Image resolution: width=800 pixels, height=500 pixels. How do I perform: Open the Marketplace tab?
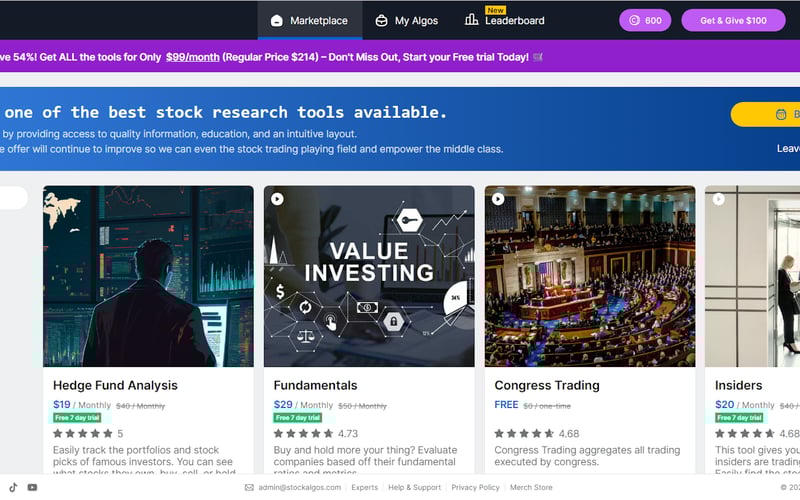coord(310,20)
